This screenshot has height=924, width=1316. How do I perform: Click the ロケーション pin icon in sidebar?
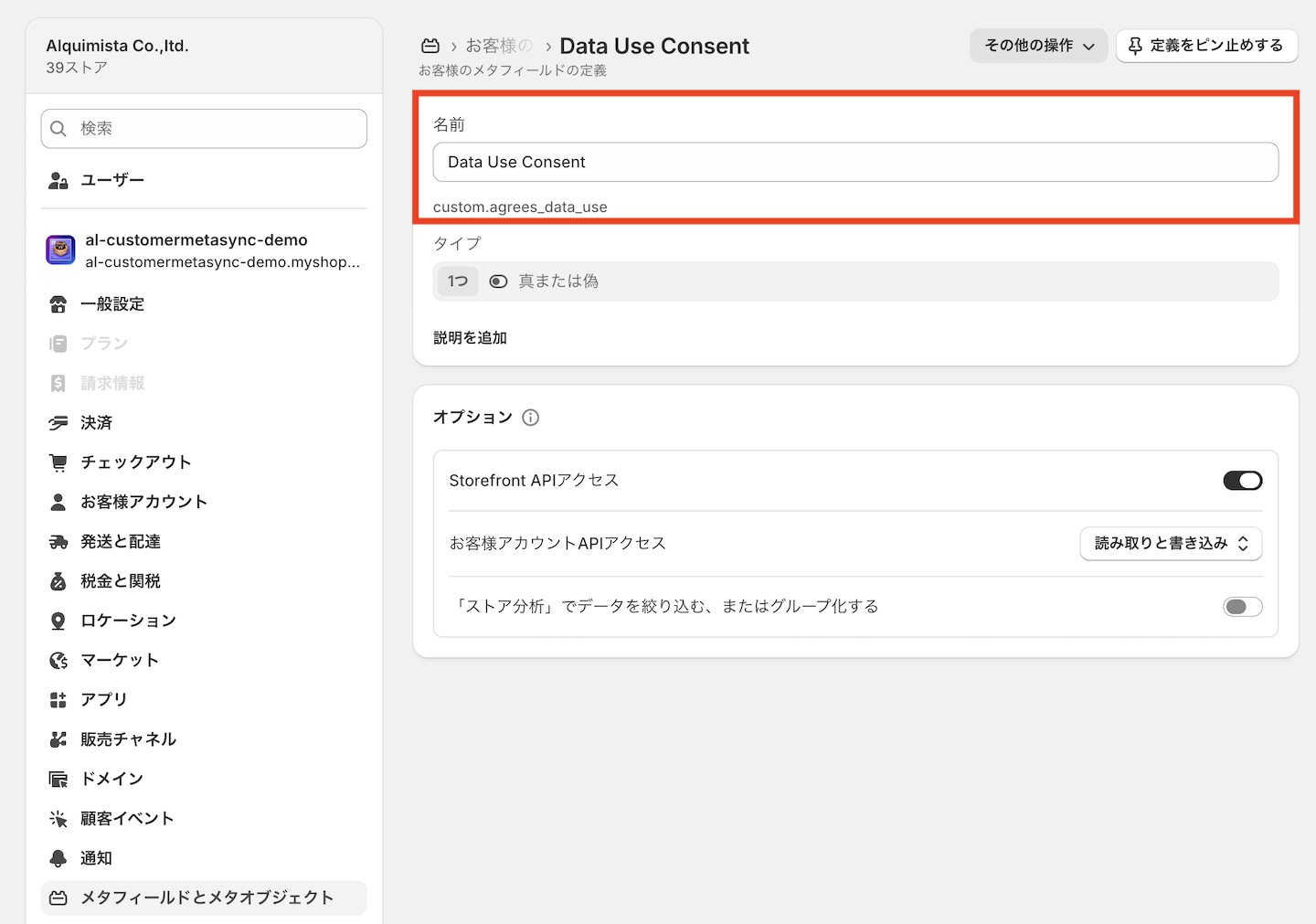pos(58,621)
